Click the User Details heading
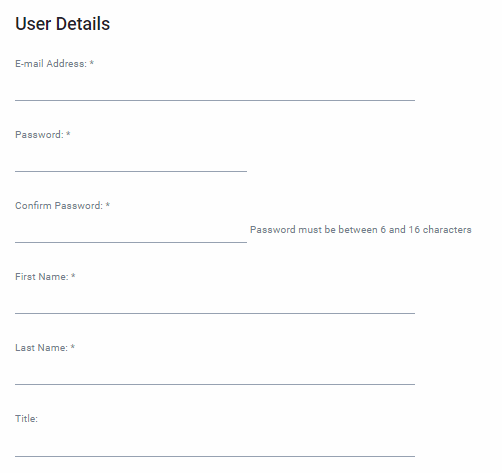The height and width of the screenshot is (473, 502). 62,24
